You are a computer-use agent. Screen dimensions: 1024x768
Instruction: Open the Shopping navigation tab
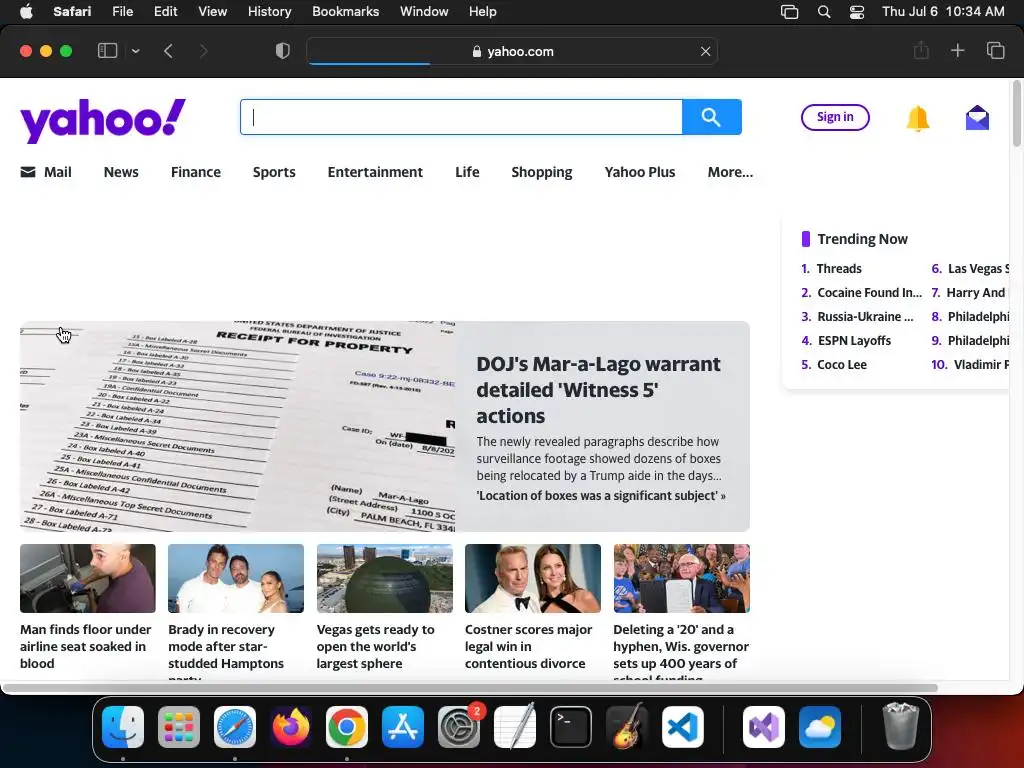tap(541, 172)
